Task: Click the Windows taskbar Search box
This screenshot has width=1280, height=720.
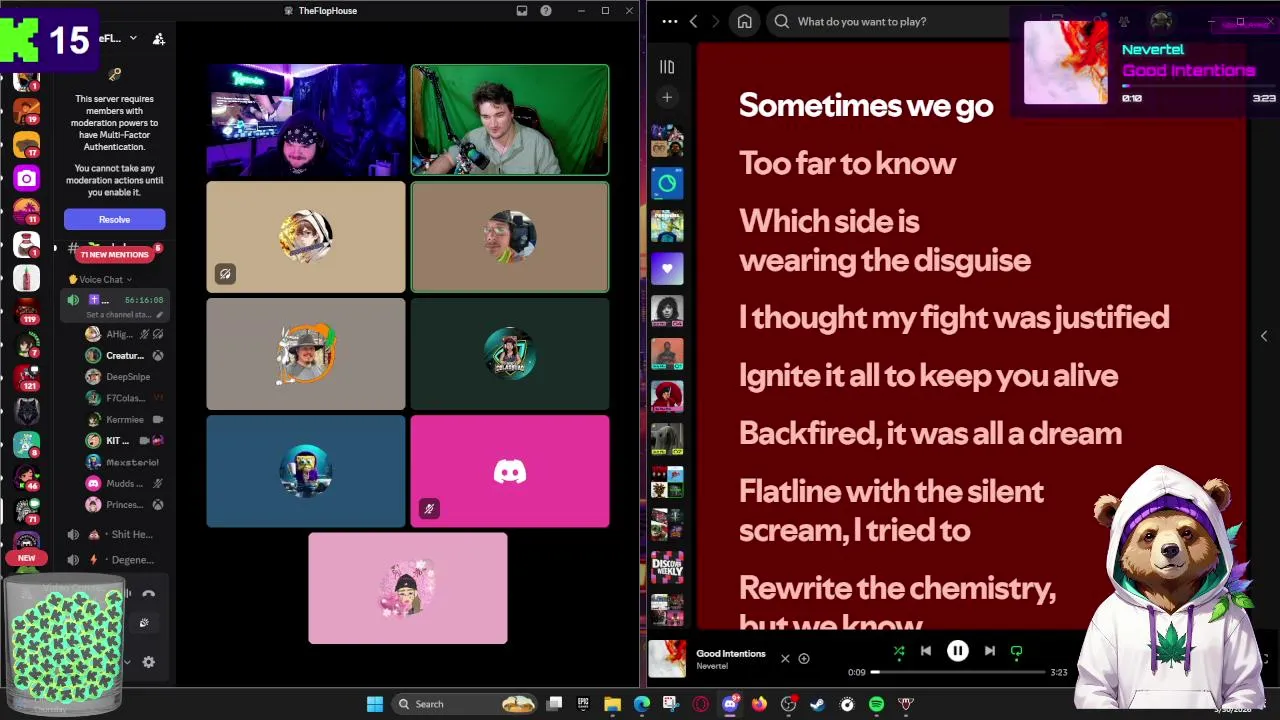Action: point(465,704)
